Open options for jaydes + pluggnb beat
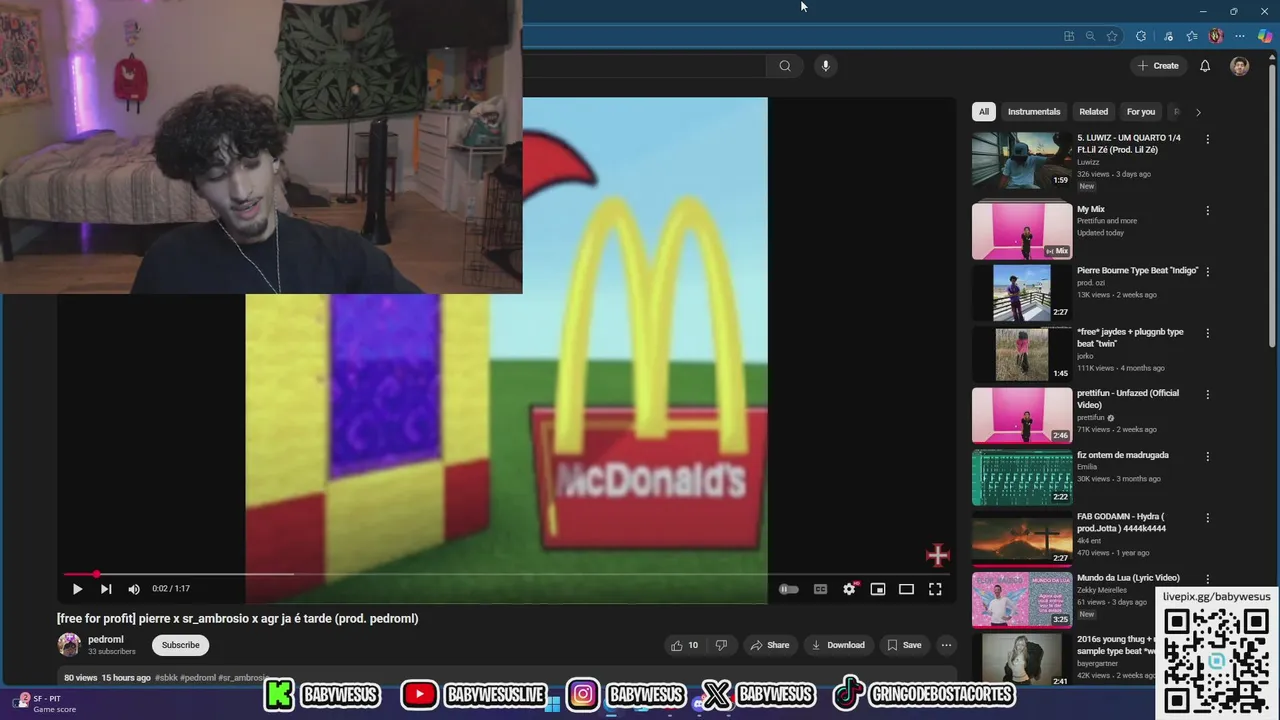The height and width of the screenshot is (720, 1280). tap(1208, 333)
